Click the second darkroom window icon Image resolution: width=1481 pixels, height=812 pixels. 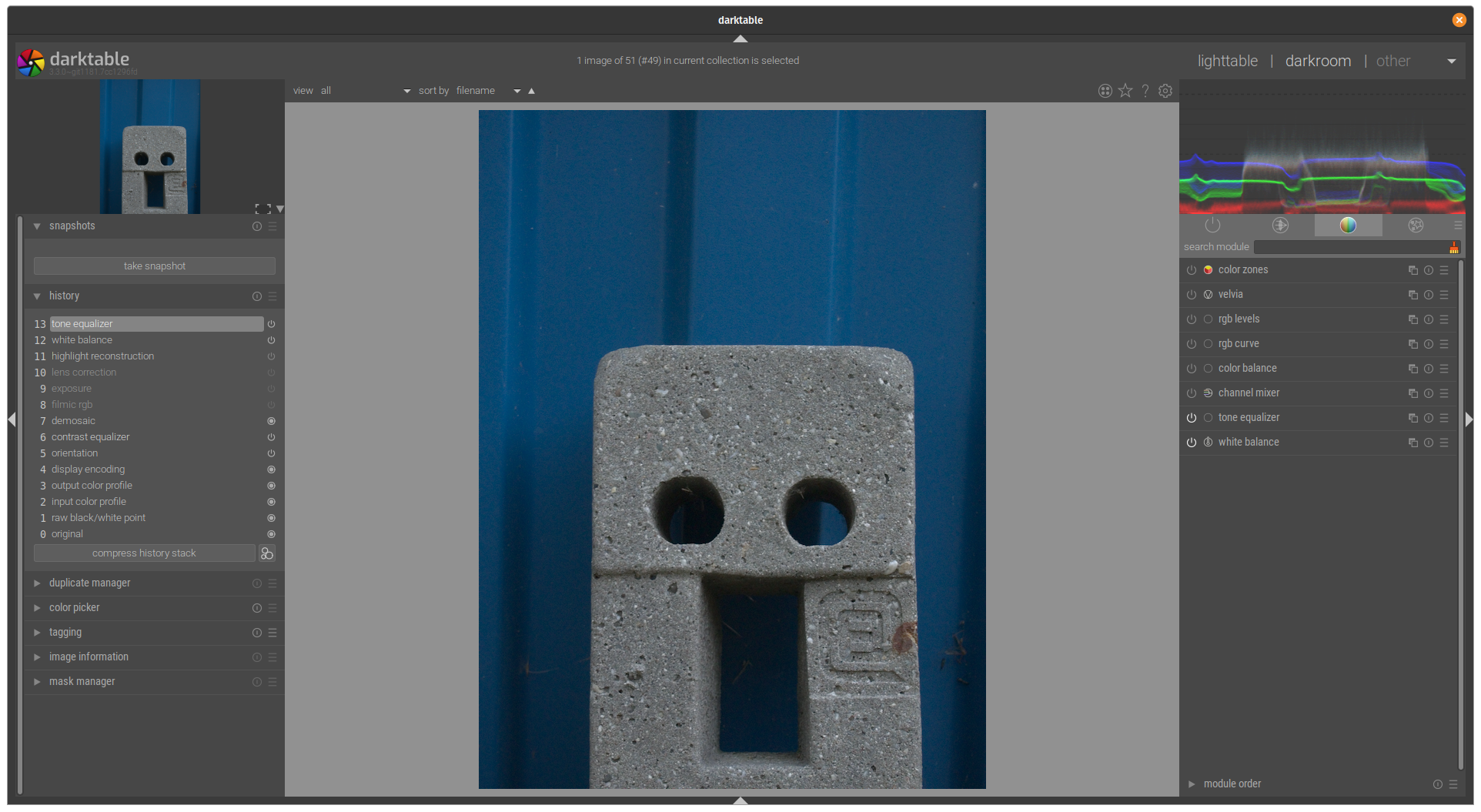click(x=1105, y=90)
